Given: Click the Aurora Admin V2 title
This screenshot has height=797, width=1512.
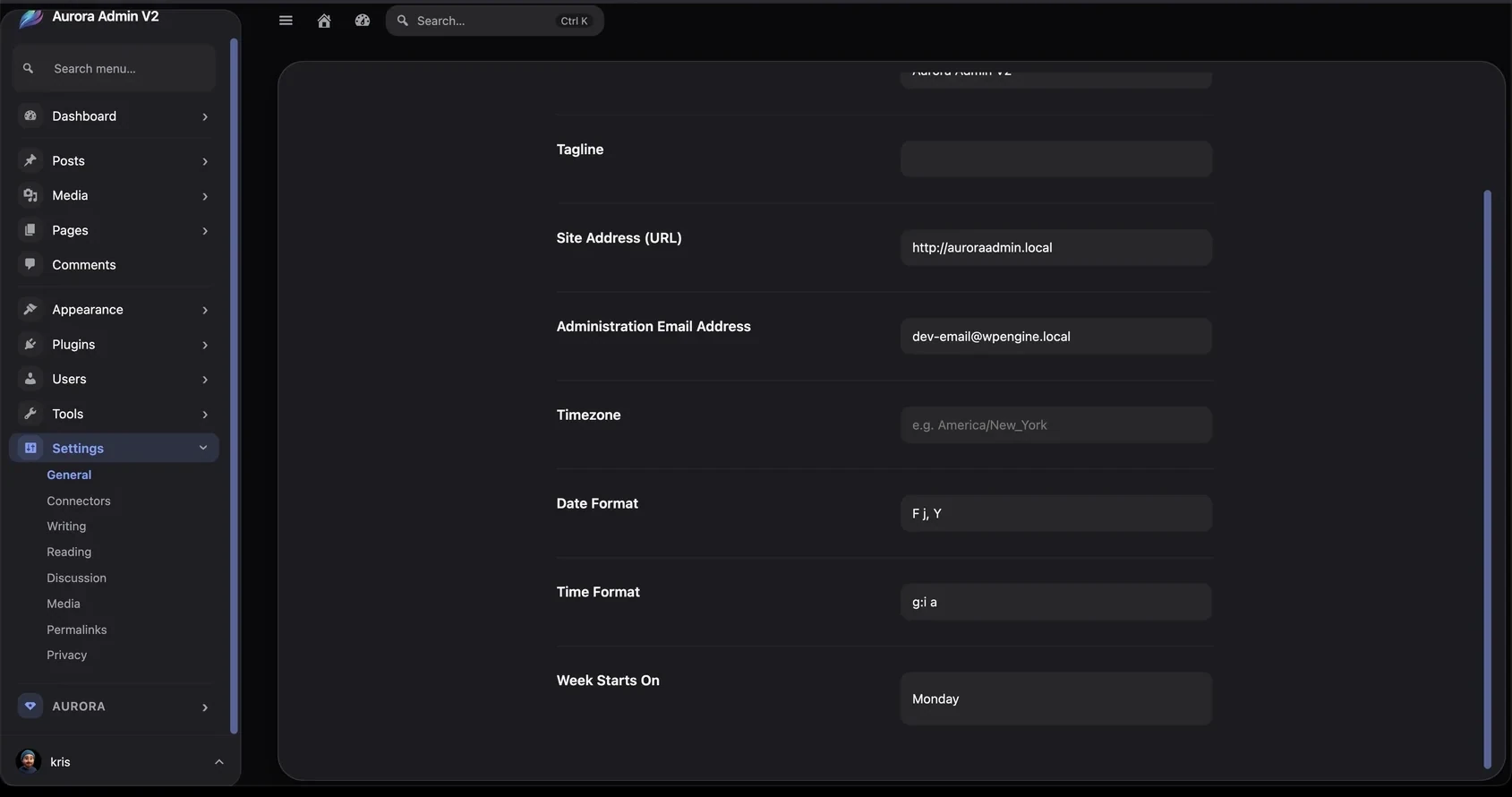Looking at the screenshot, I should point(106,16).
